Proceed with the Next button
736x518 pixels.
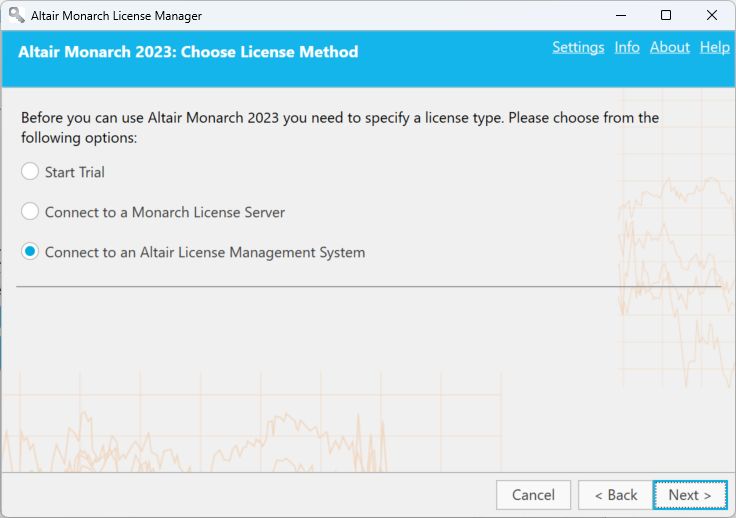690,495
